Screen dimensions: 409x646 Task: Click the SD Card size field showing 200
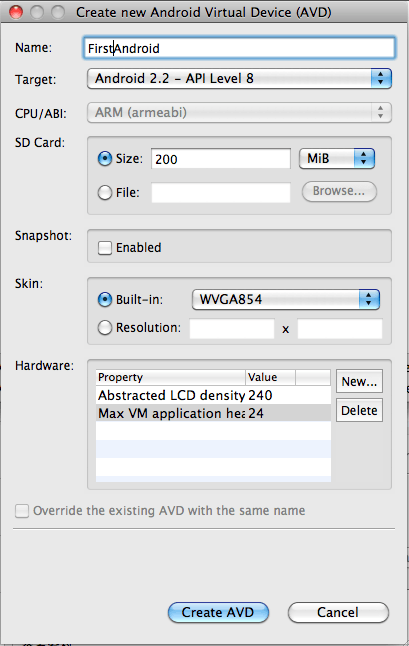[221, 159]
